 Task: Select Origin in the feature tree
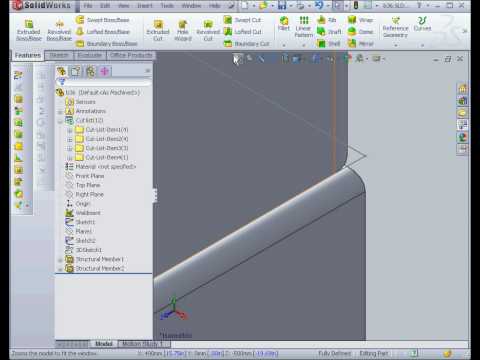pos(78,204)
